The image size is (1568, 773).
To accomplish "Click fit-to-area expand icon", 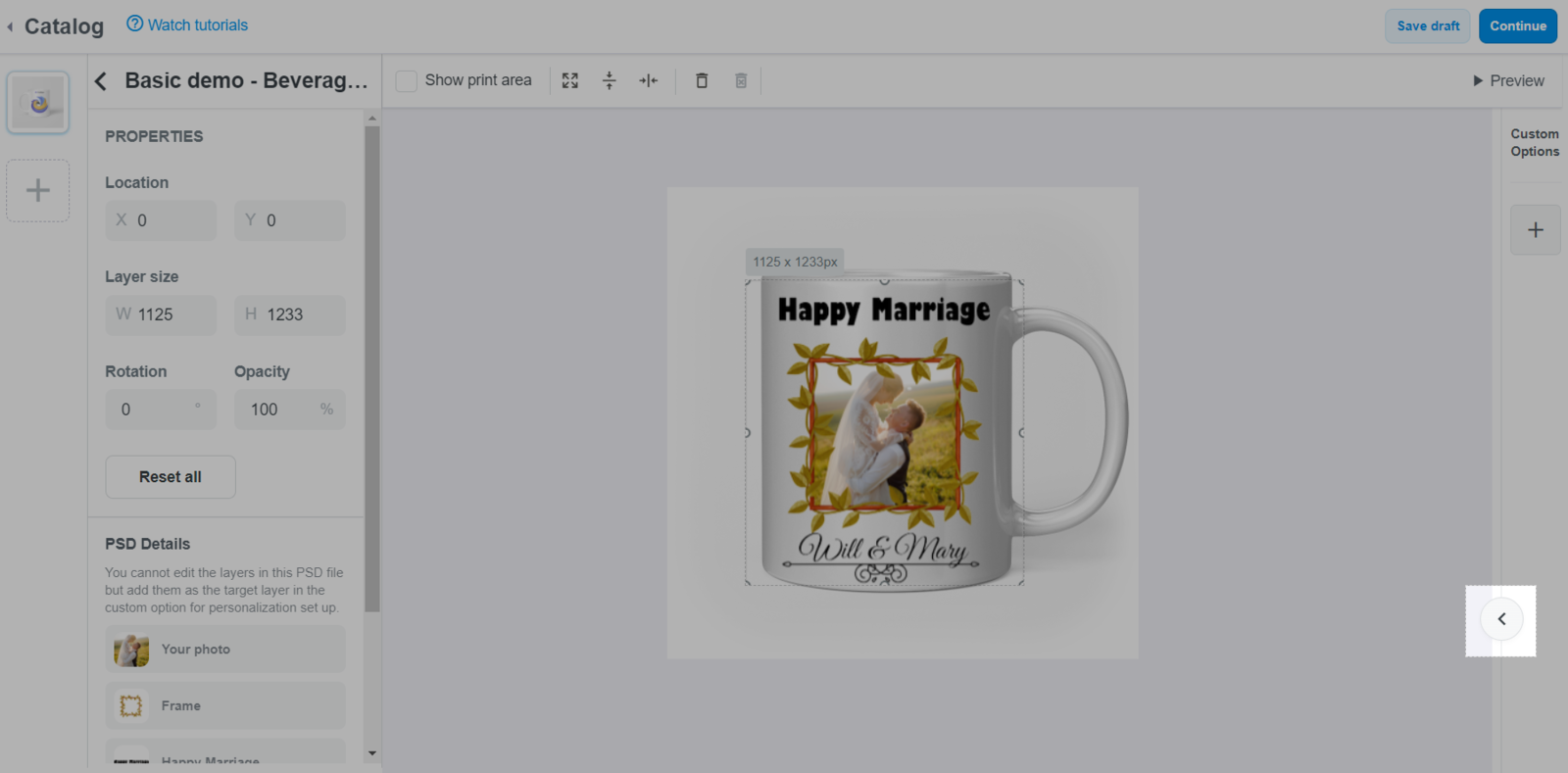I will [570, 80].
